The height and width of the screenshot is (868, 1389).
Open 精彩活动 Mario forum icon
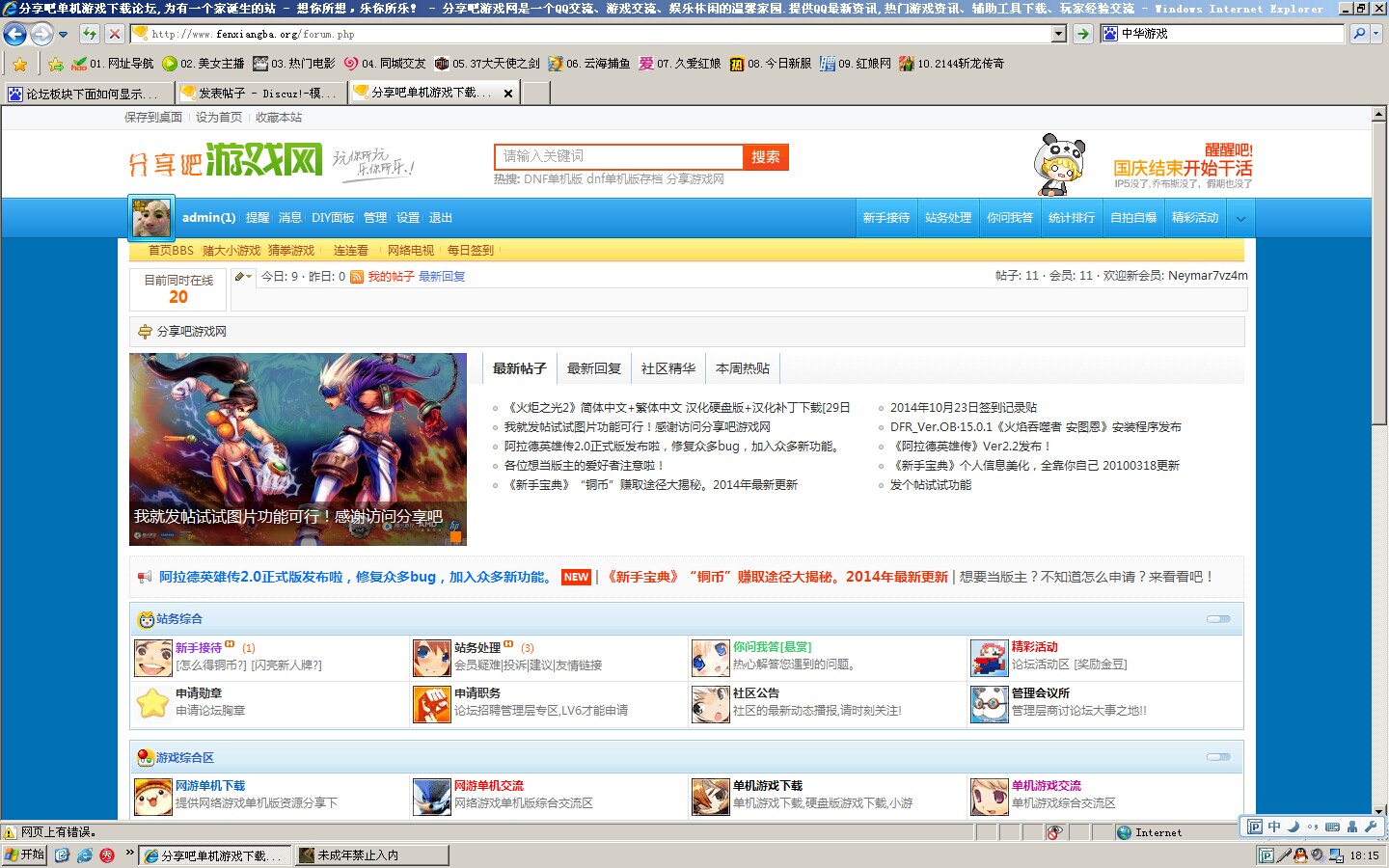[989, 658]
